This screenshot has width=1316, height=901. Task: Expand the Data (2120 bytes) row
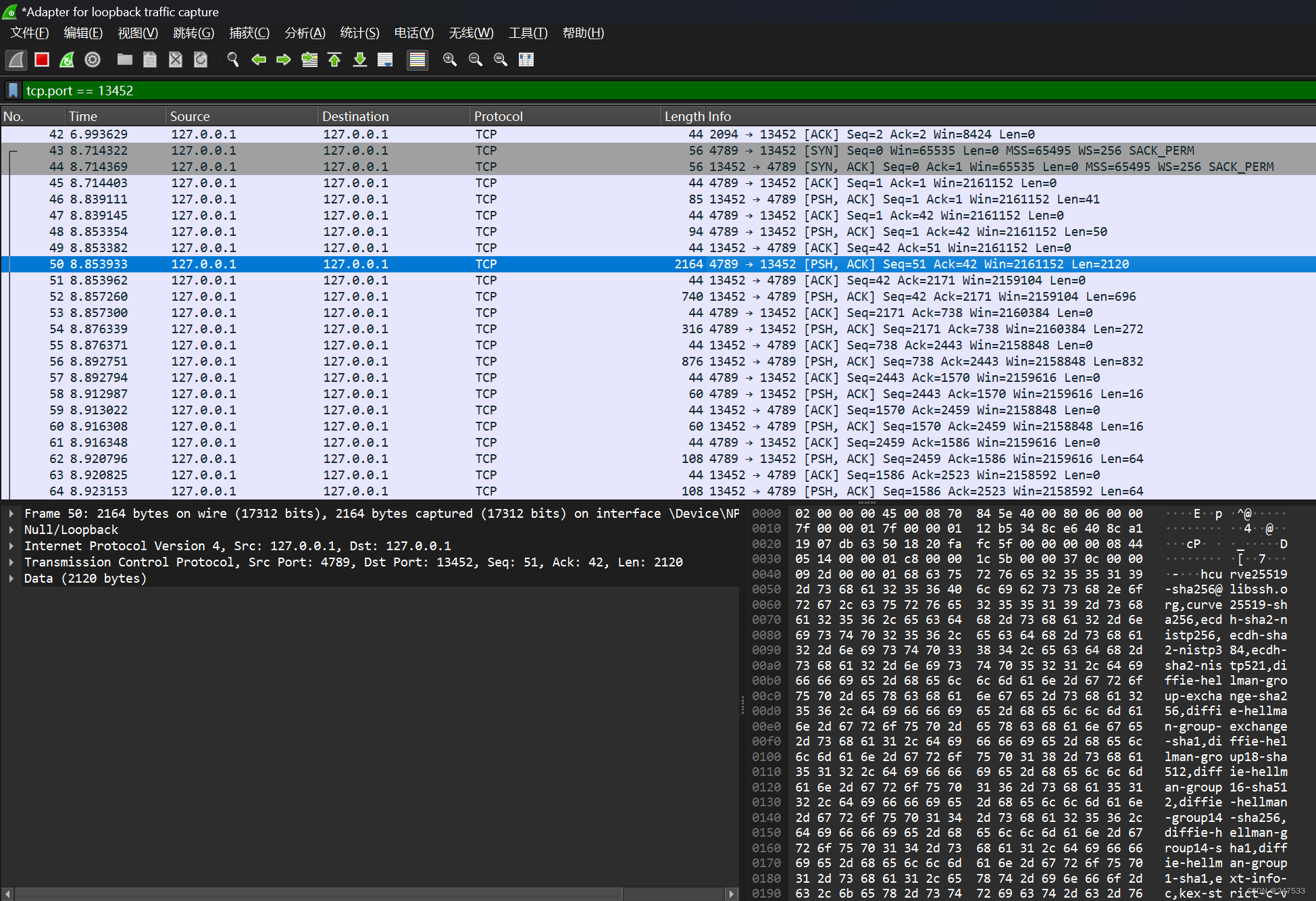click(x=11, y=579)
